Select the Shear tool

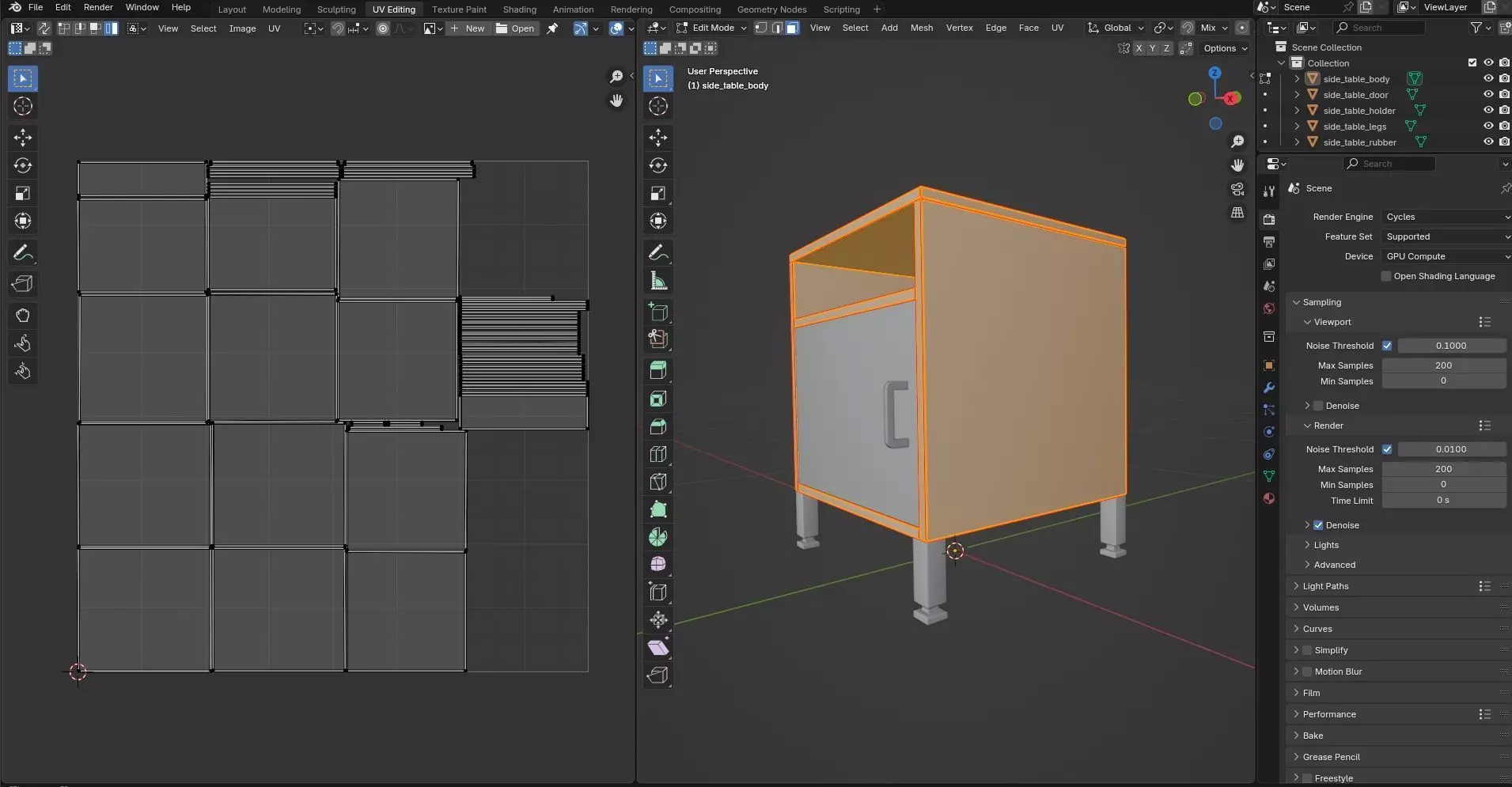[x=658, y=648]
